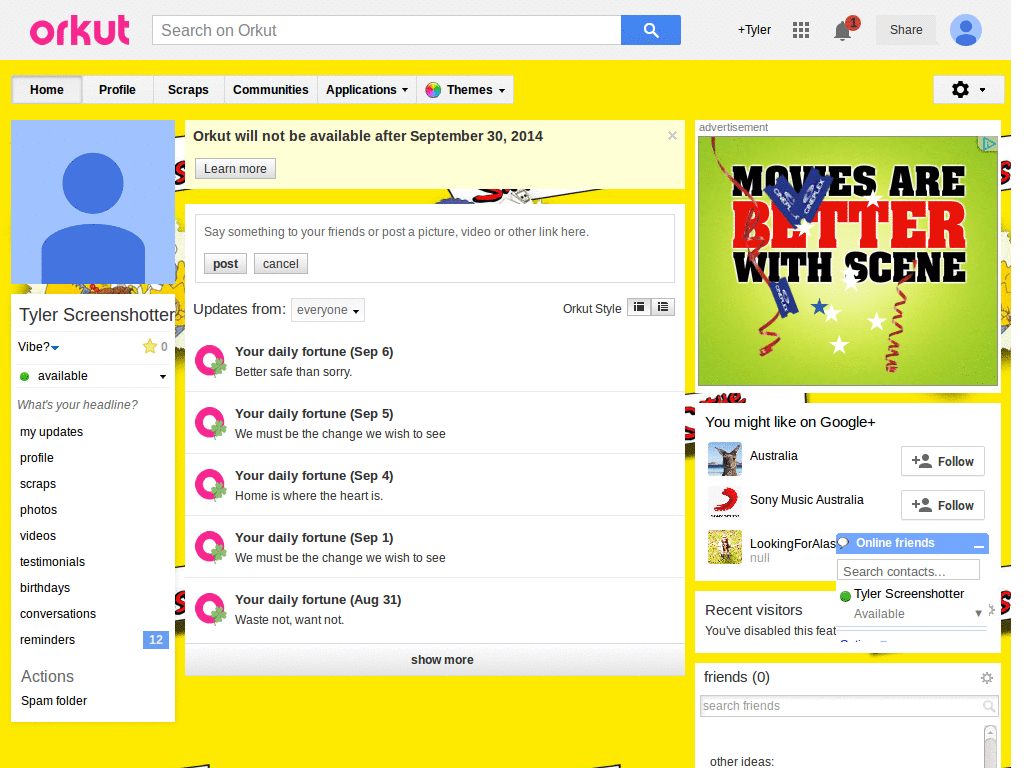The width and height of the screenshot is (1024, 768).
Task: Open the videos sidebar link
Action: click(x=38, y=536)
